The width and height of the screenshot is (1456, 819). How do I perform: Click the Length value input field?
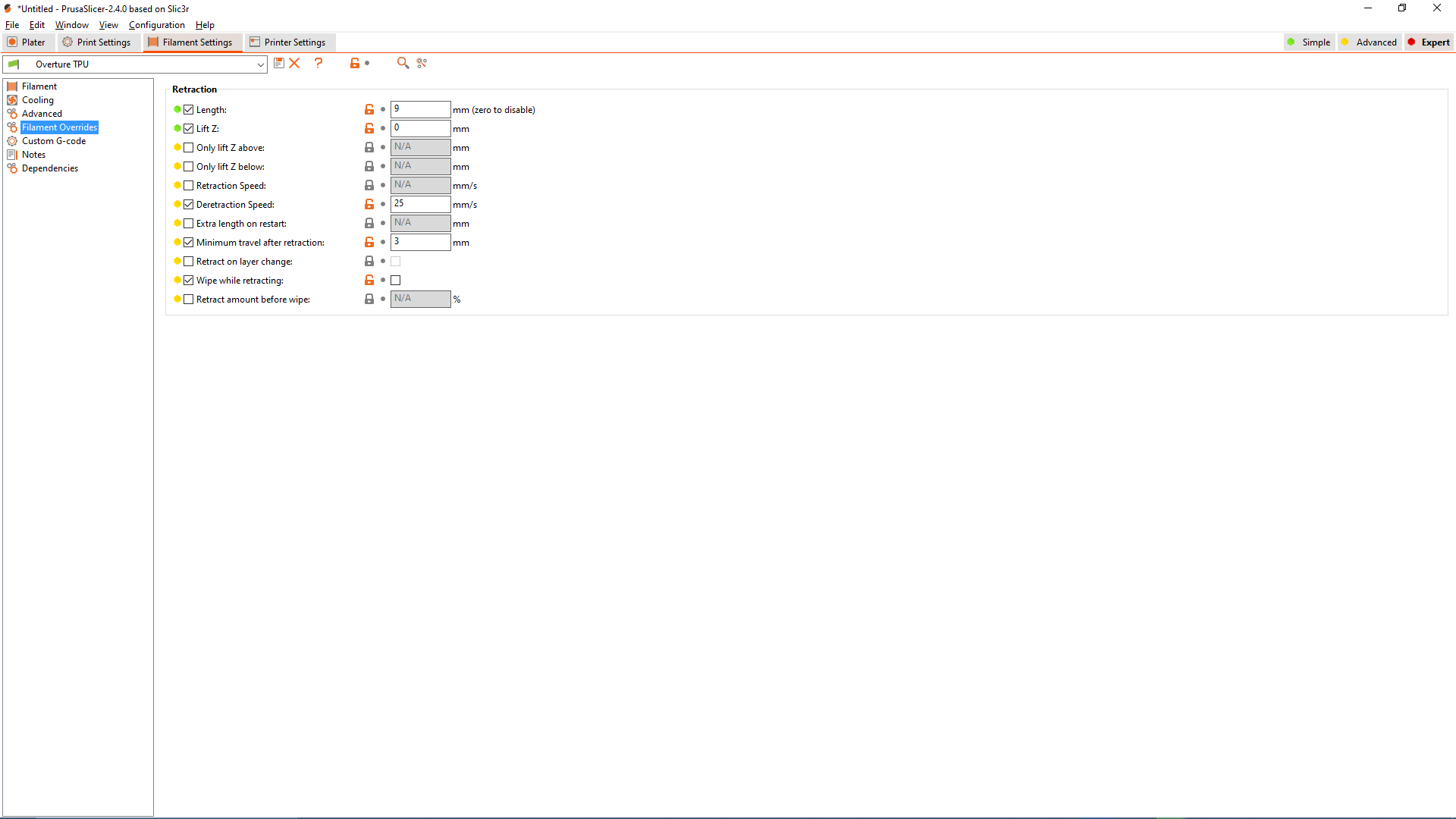(420, 110)
